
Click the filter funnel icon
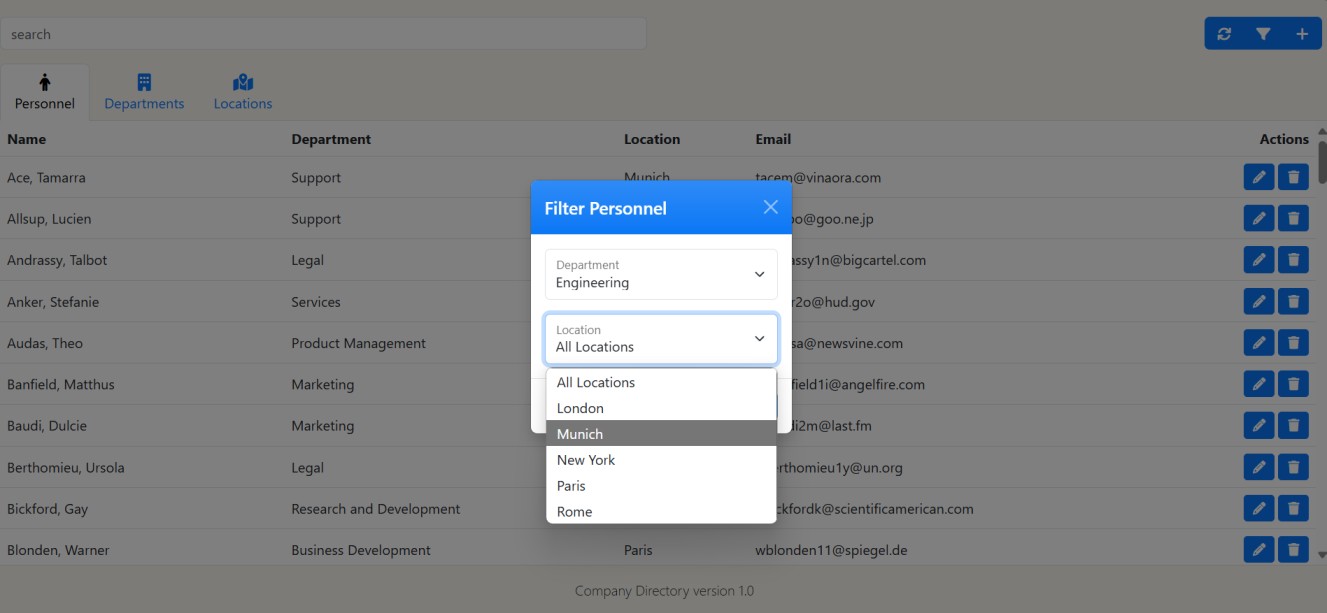[x=1263, y=34]
